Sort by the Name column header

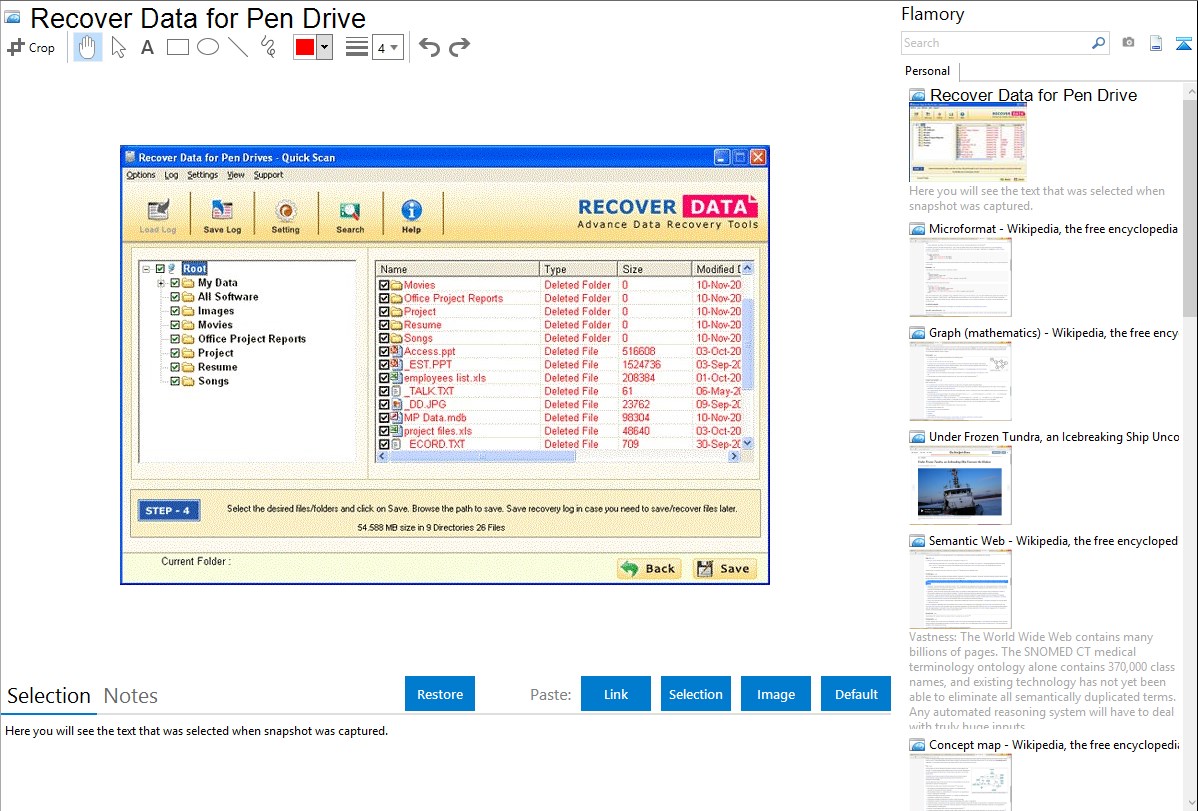coord(458,269)
